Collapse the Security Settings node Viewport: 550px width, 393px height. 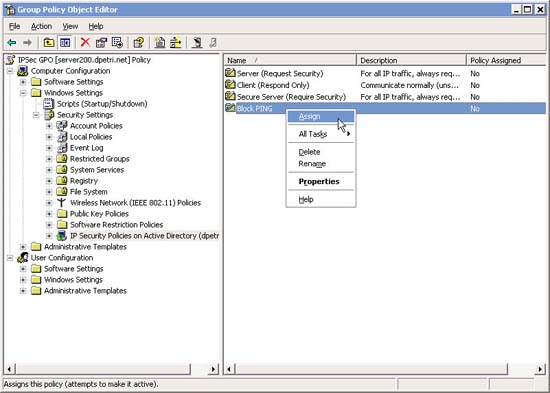[36, 115]
